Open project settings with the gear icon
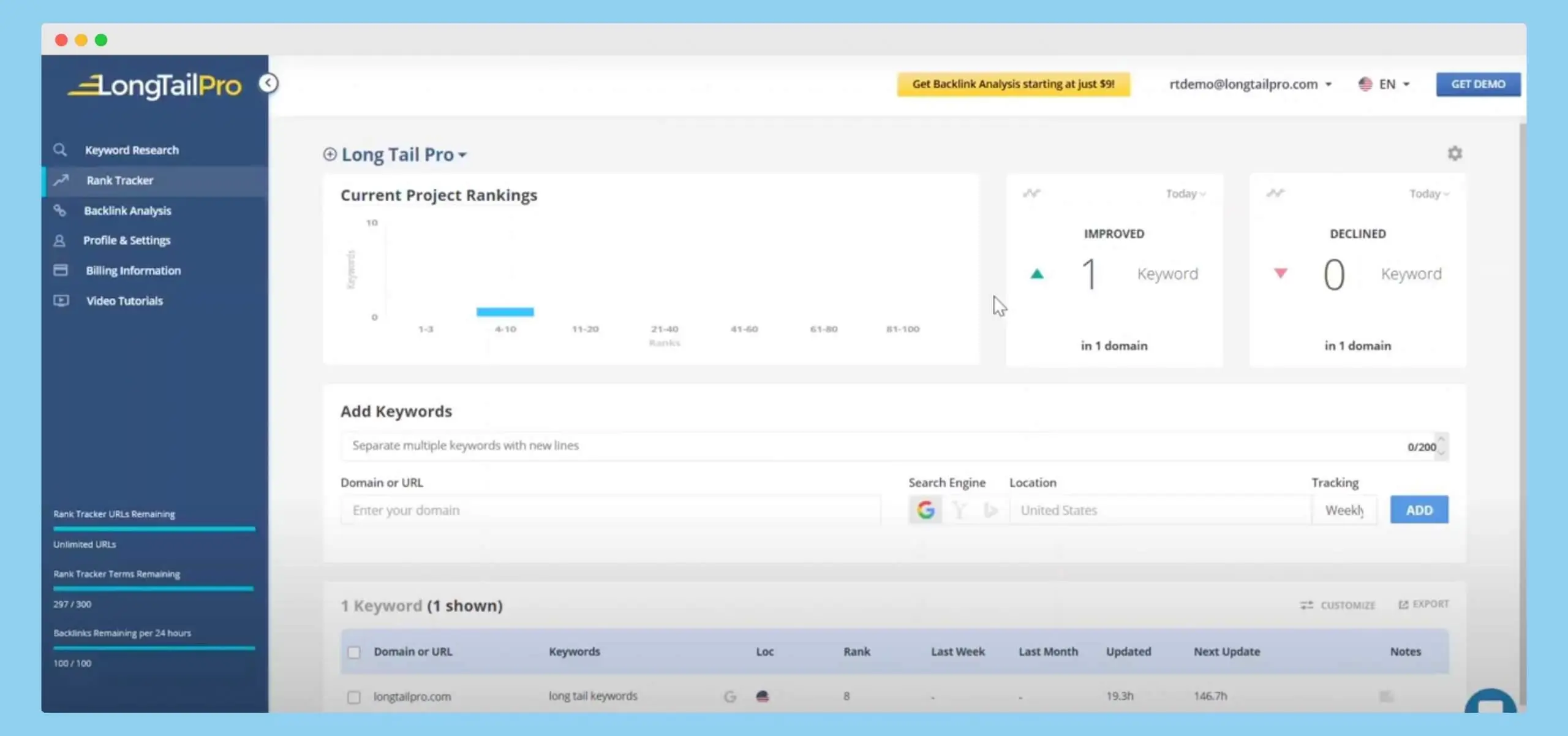Image resolution: width=1568 pixels, height=736 pixels. click(x=1456, y=153)
